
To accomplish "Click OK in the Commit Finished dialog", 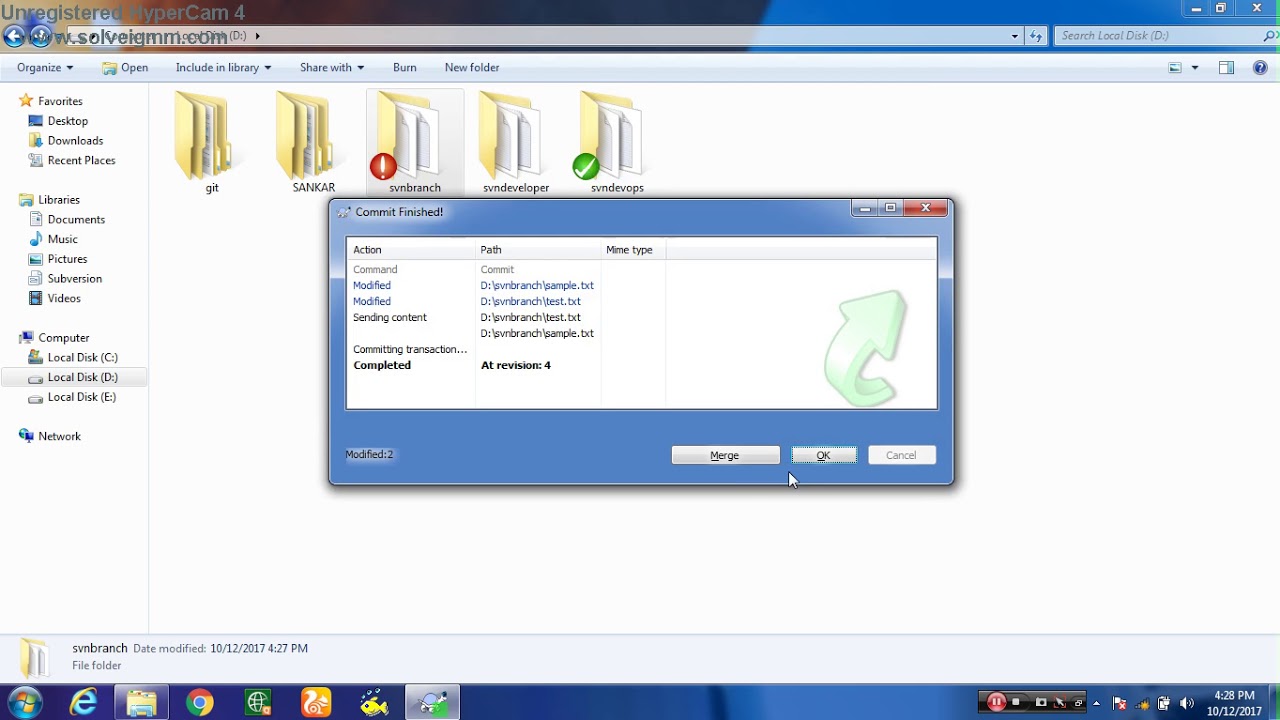I will pos(823,455).
